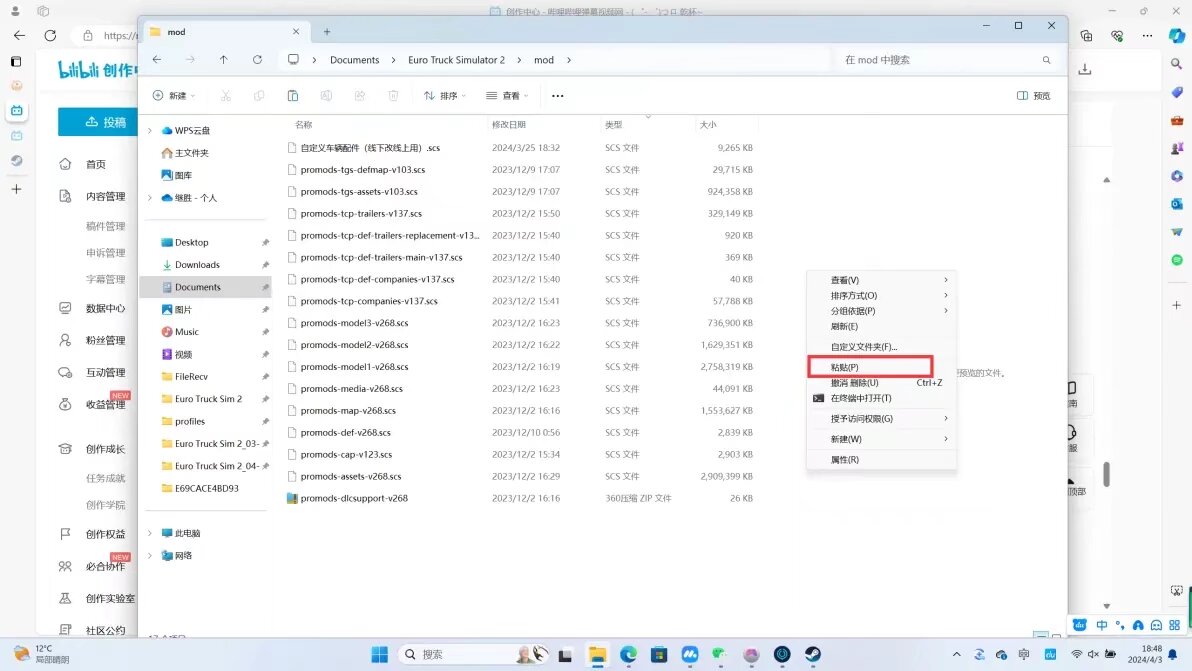Image resolution: width=1192 pixels, height=671 pixels.
Task: Open the new item dropdown
Action: coord(174,96)
